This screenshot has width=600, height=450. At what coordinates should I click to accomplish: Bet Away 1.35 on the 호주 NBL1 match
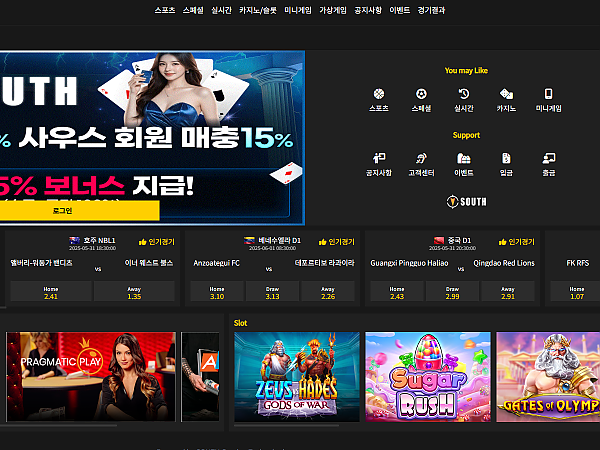134,292
